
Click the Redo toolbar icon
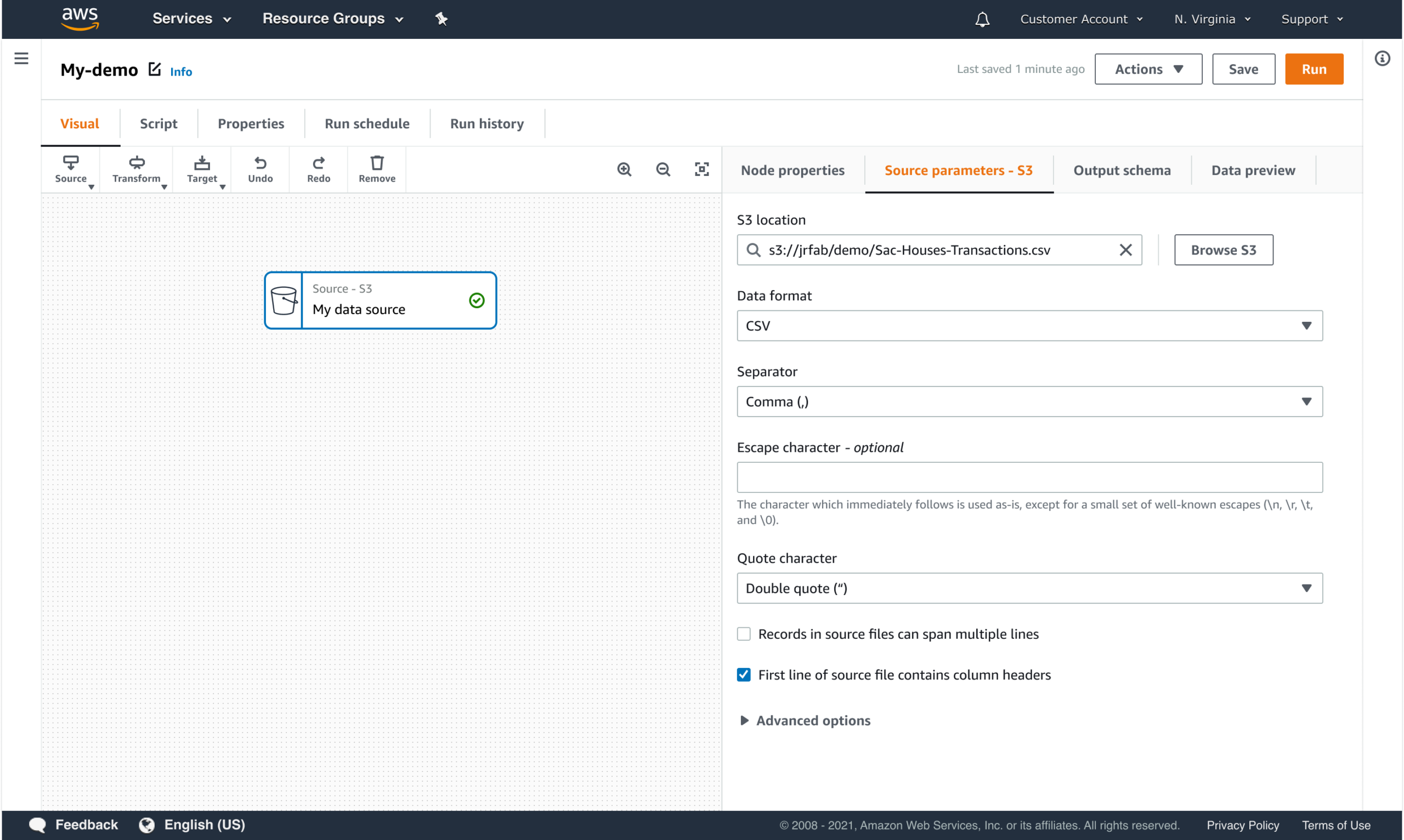(x=318, y=169)
